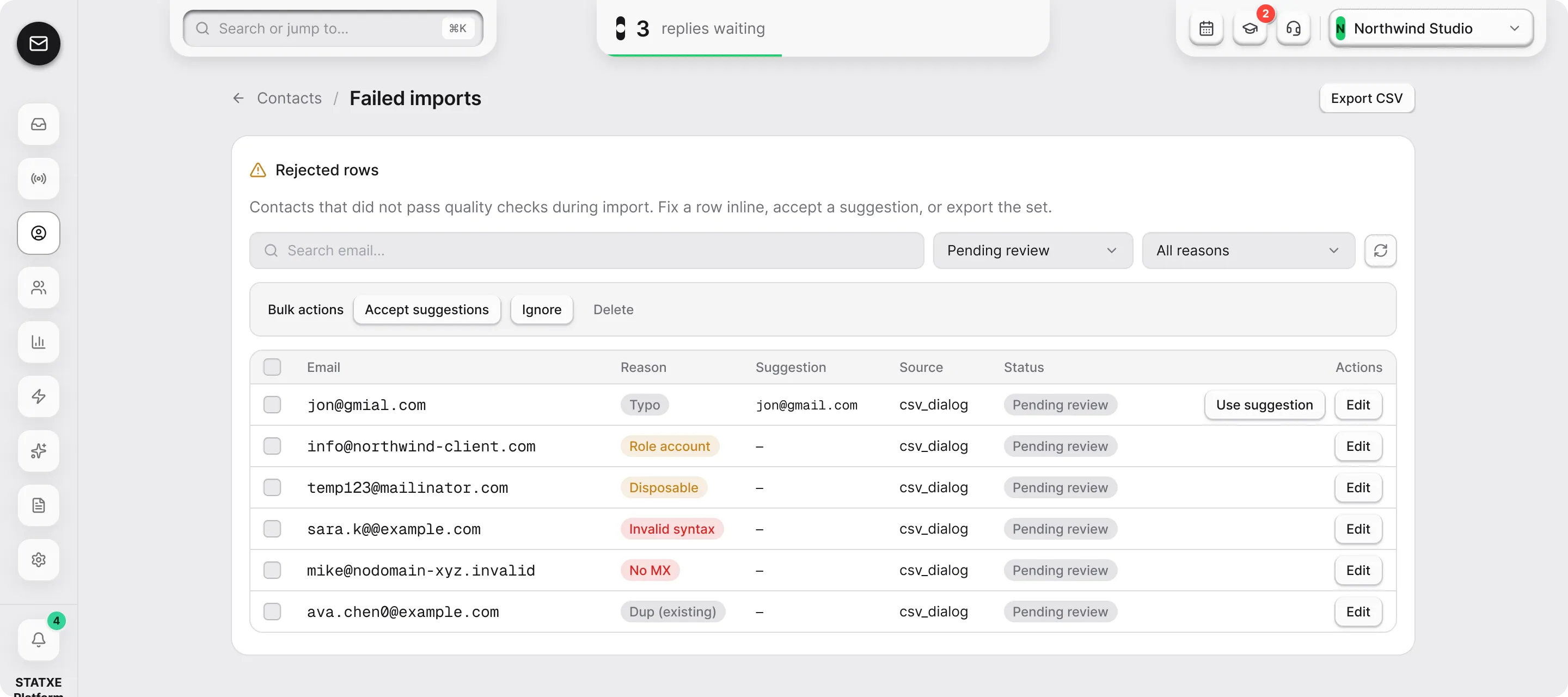This screenshot has width=1568, height=697.
Task: Open the sparkles AI icon in the sidebar
Action: pos(38,451)
